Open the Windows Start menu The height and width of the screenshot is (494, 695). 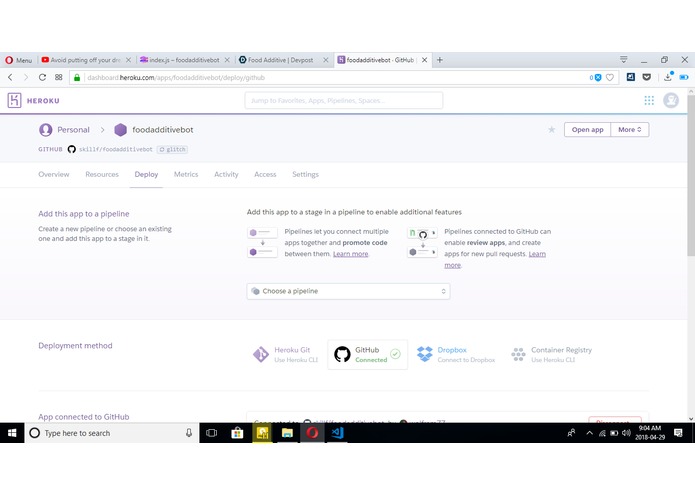(x=12, y=433)
